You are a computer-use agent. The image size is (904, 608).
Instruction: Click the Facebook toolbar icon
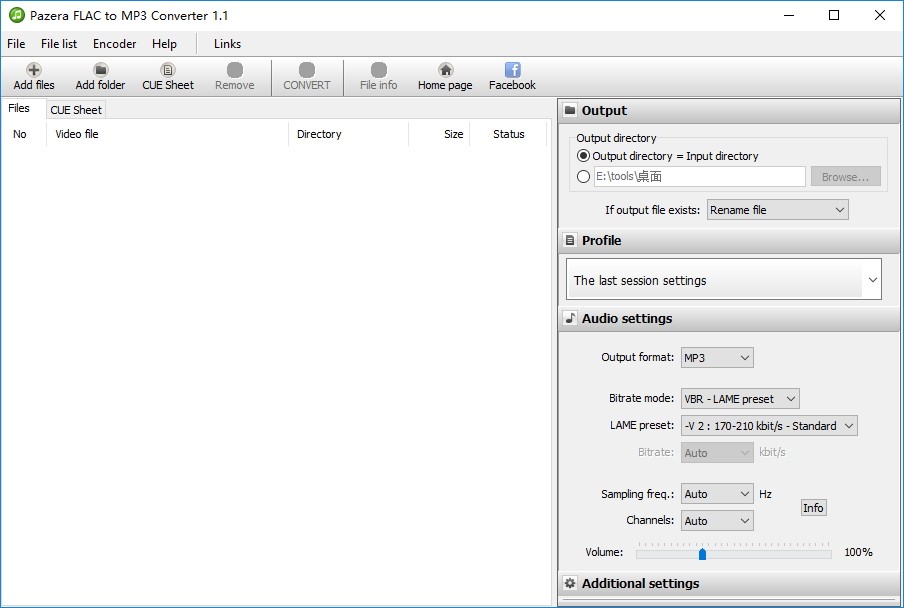pos(512,70)
